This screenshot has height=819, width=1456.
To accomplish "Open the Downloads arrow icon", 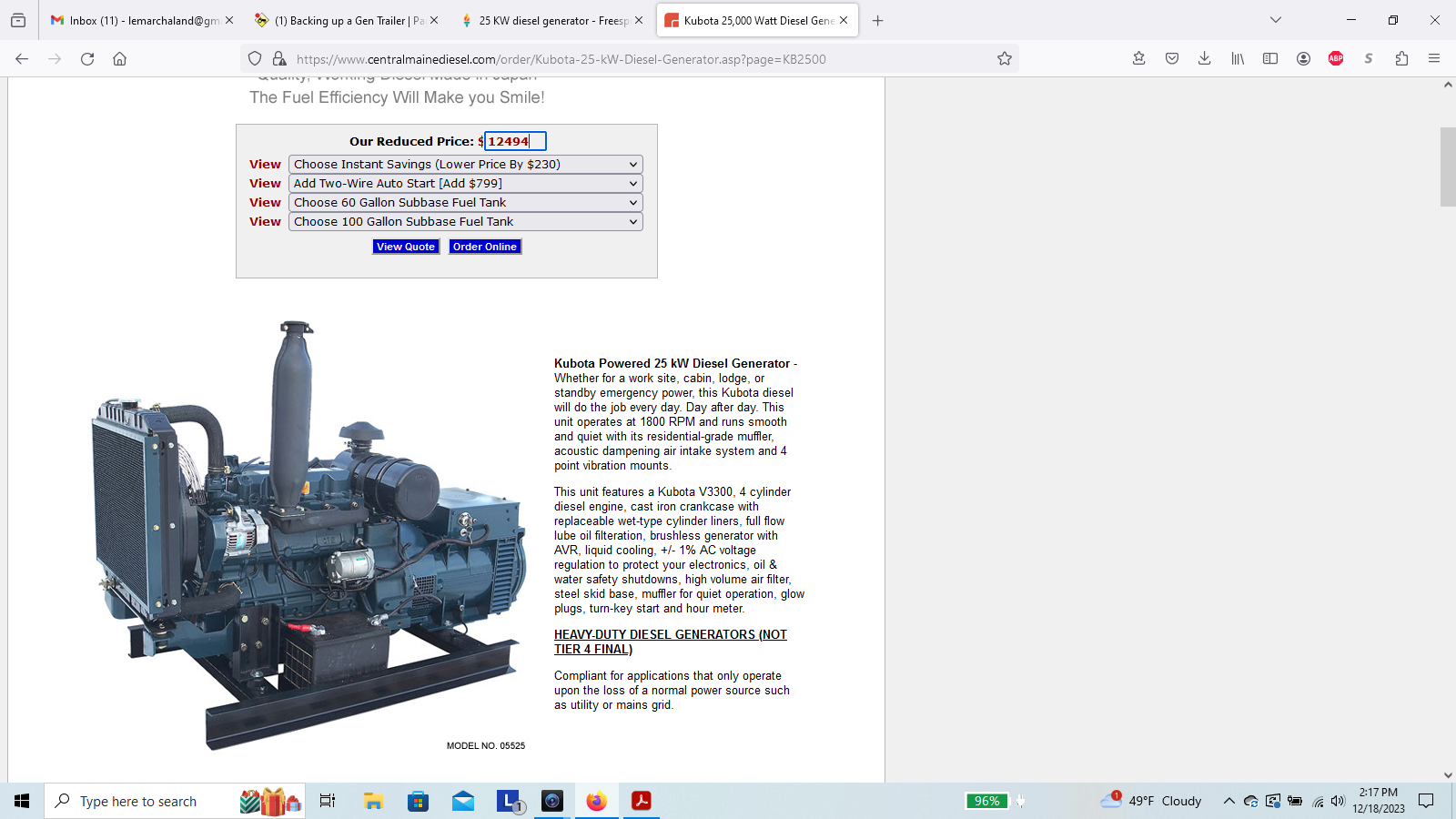I will pos(1204,59).
